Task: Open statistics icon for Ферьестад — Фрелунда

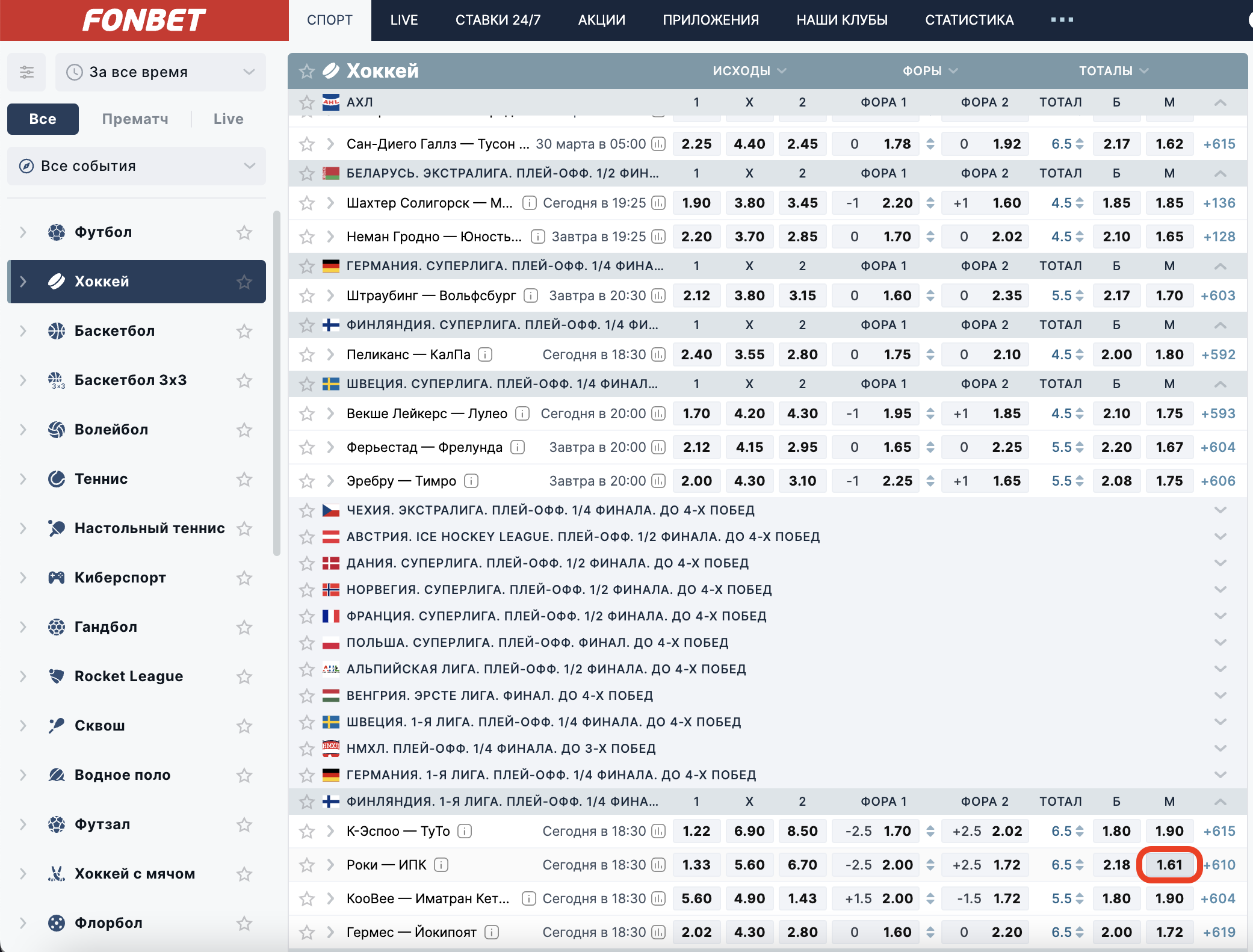Action: 659,447
